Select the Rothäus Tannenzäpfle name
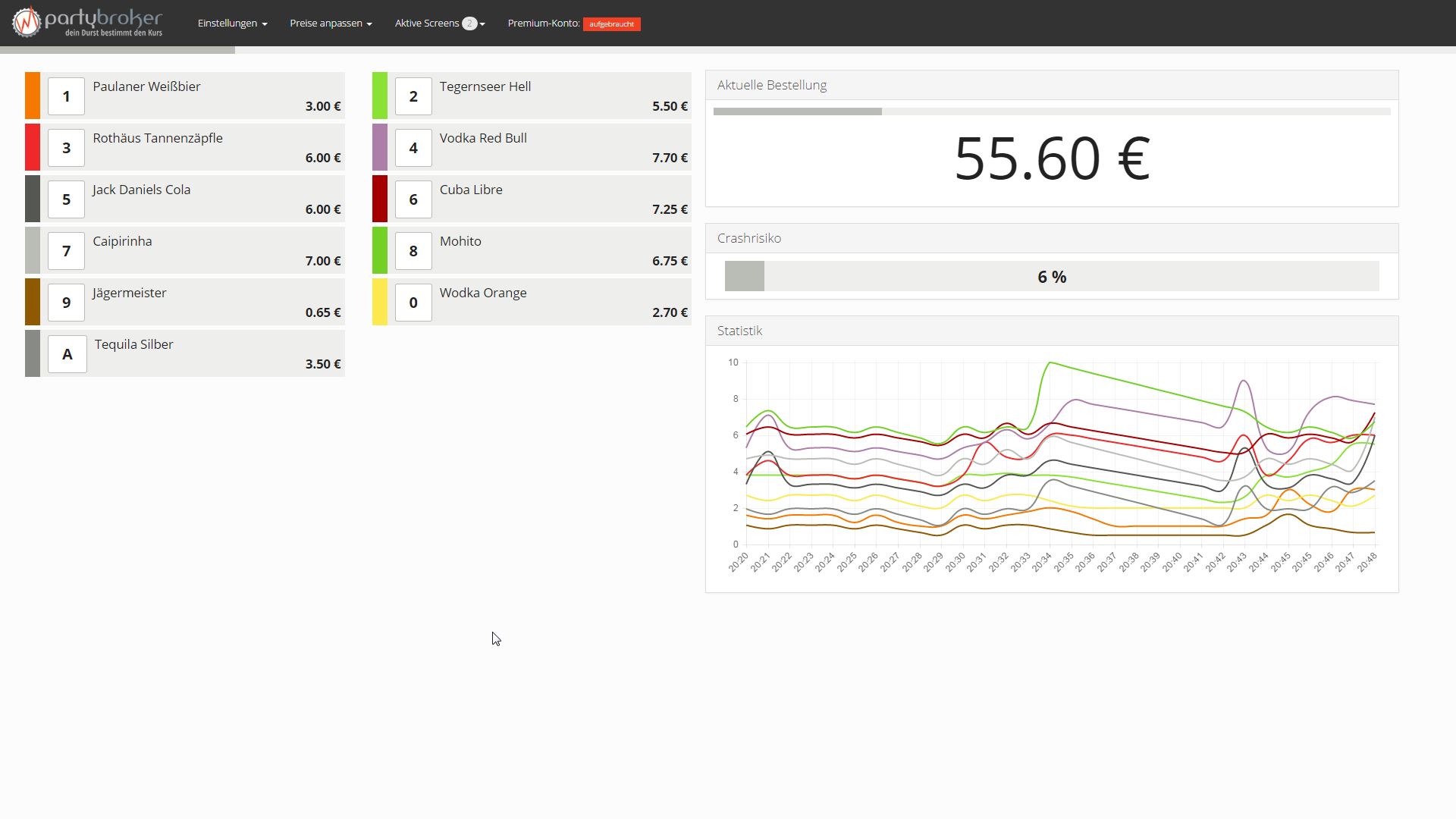The height and width of the screenshot is (819, 1456). [x=158, y=138]
